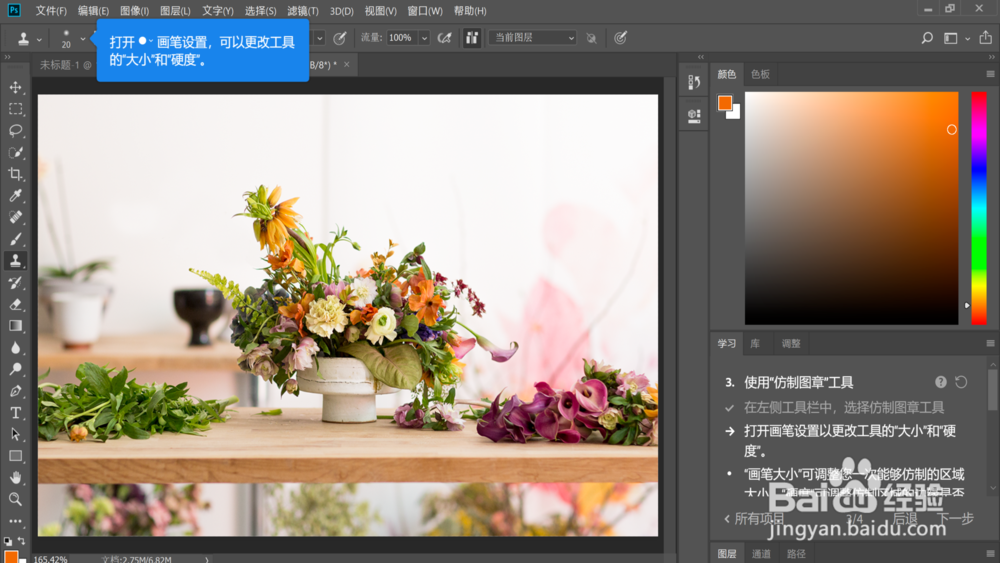Switch to the 调整 tab
Screen dimensions: 1000x563
click(791, 343)
